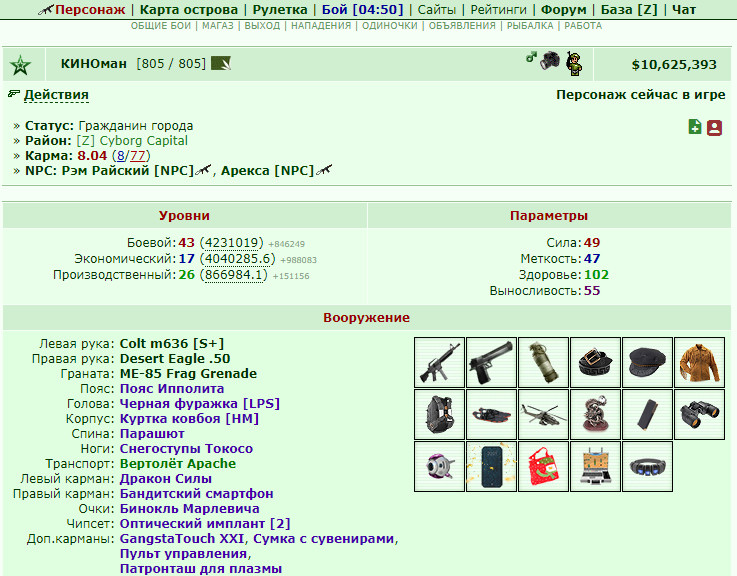
Task: Open the Рулетка page
Action: (x=280, y=9)
